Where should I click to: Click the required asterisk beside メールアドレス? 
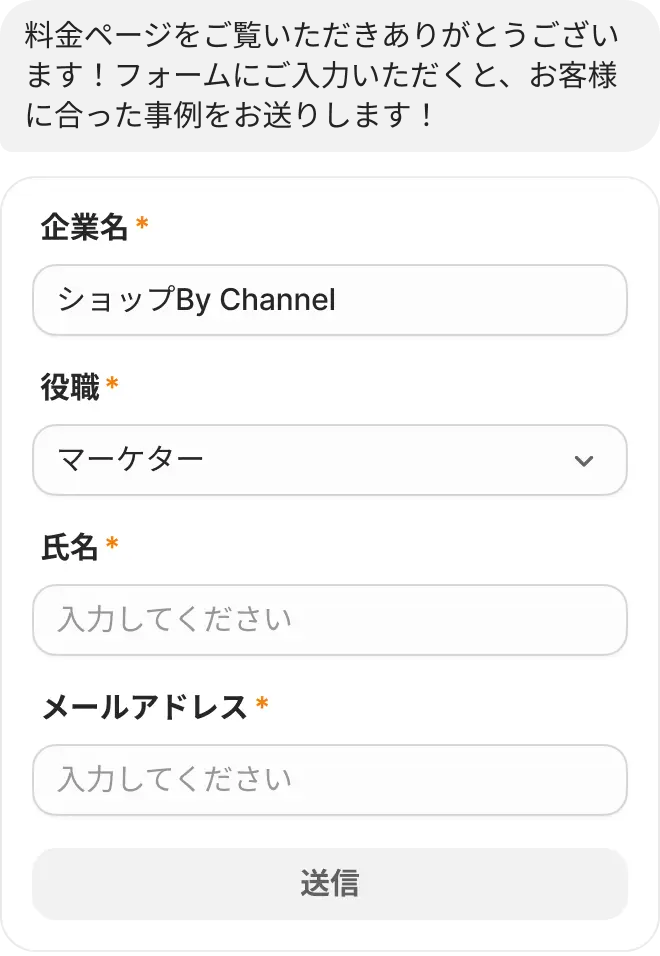click(262, 705)
